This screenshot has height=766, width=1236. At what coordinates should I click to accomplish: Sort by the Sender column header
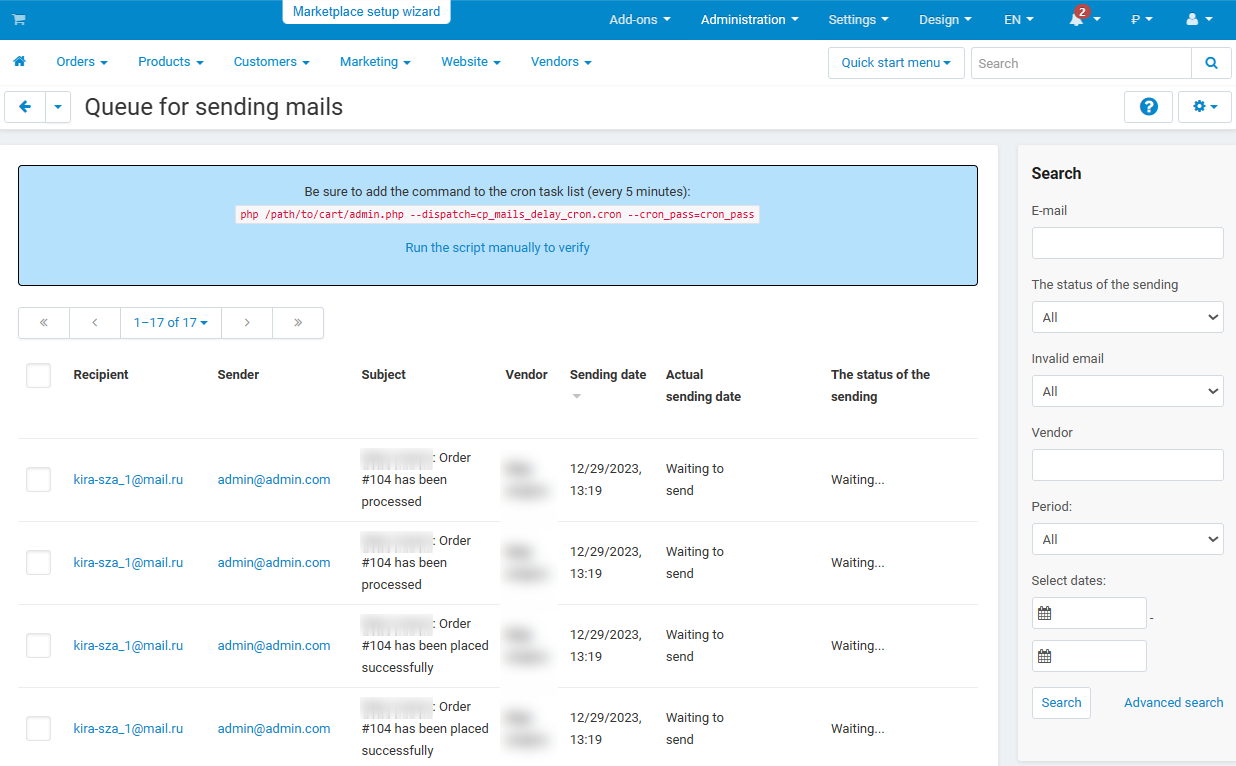(x=238, y=375)
